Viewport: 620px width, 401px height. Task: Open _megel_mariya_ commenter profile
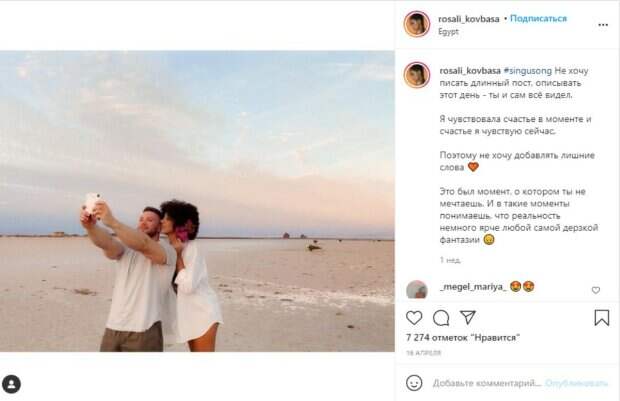[x=473, y=287]
